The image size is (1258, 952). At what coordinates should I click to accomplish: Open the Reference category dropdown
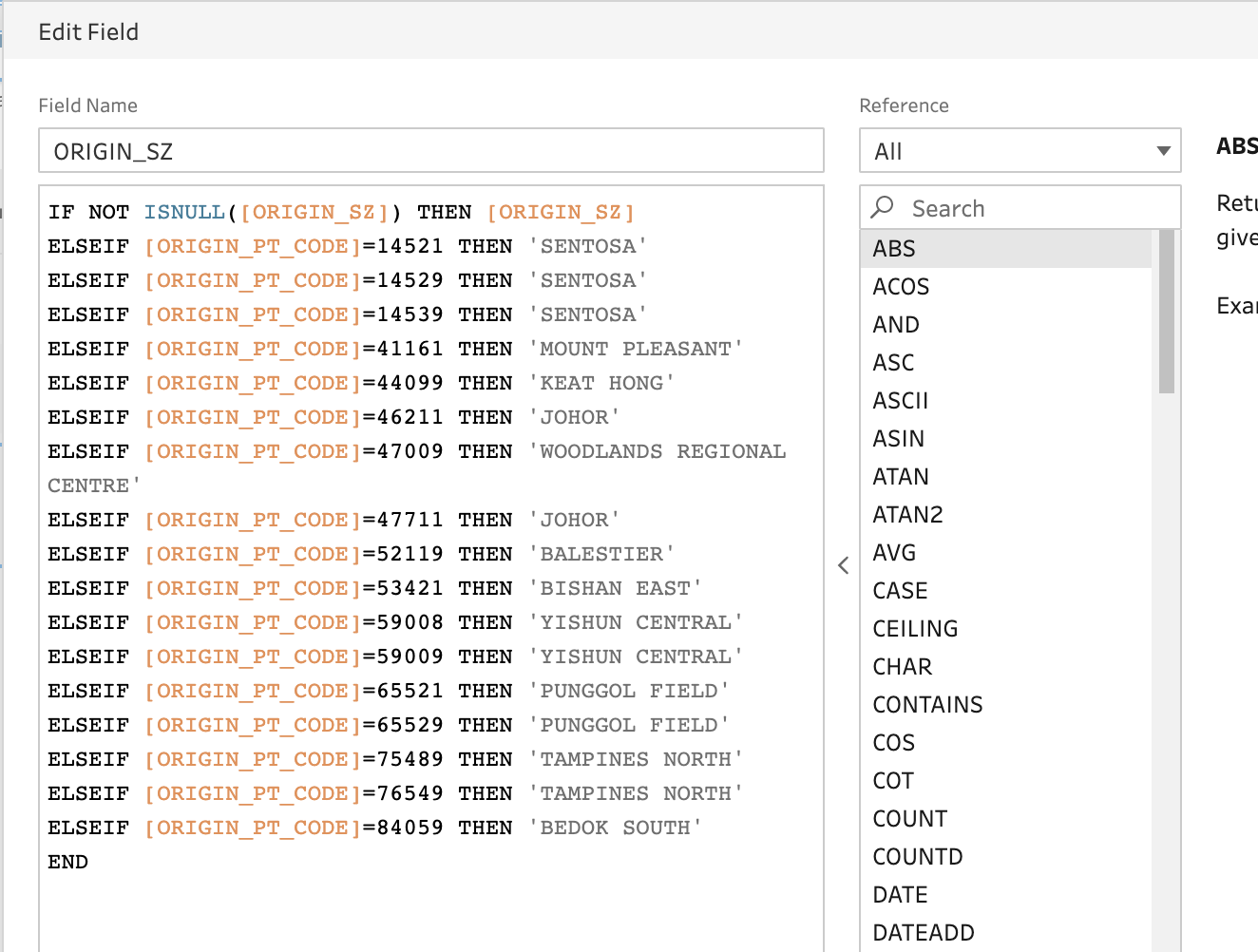point(1020,151)
